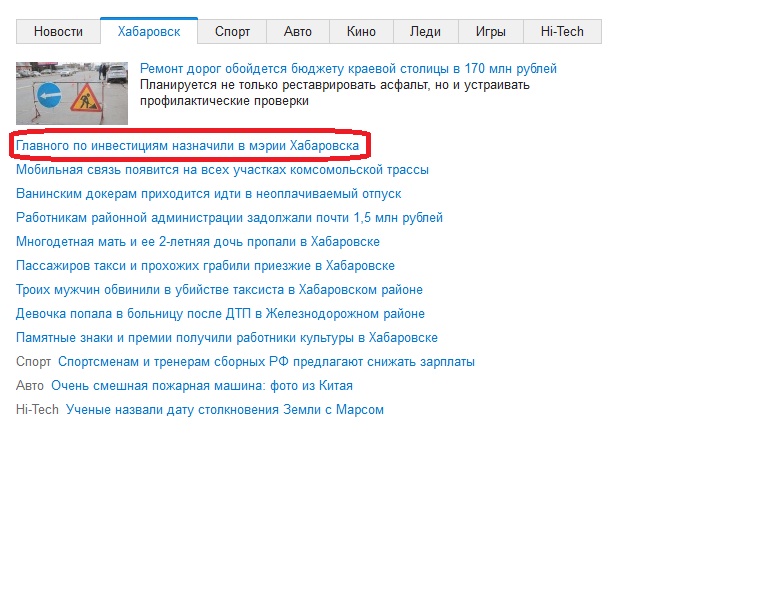Image resolution: width=768 pixels, height=614 pixels.
Task: Read news about Ванинским докерам unpaid leave
Action: [x=209, y=193]
